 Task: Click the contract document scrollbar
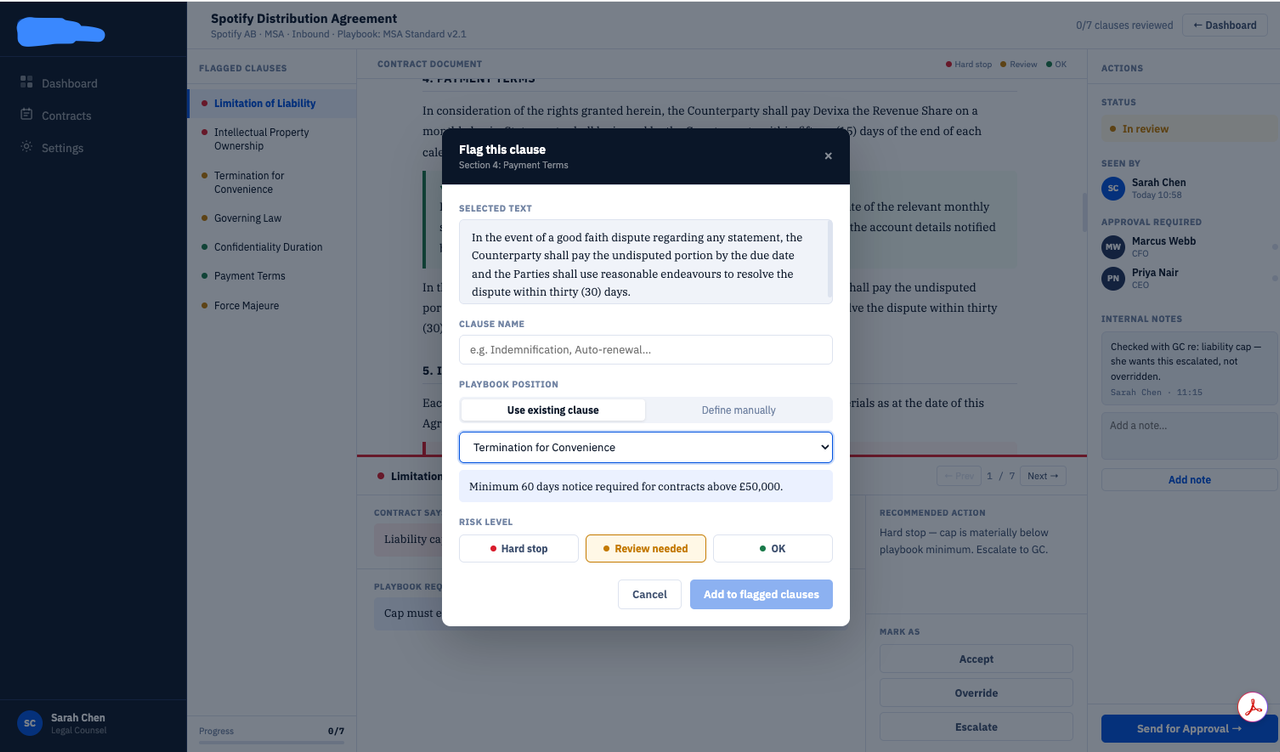tap(1084, 211)
